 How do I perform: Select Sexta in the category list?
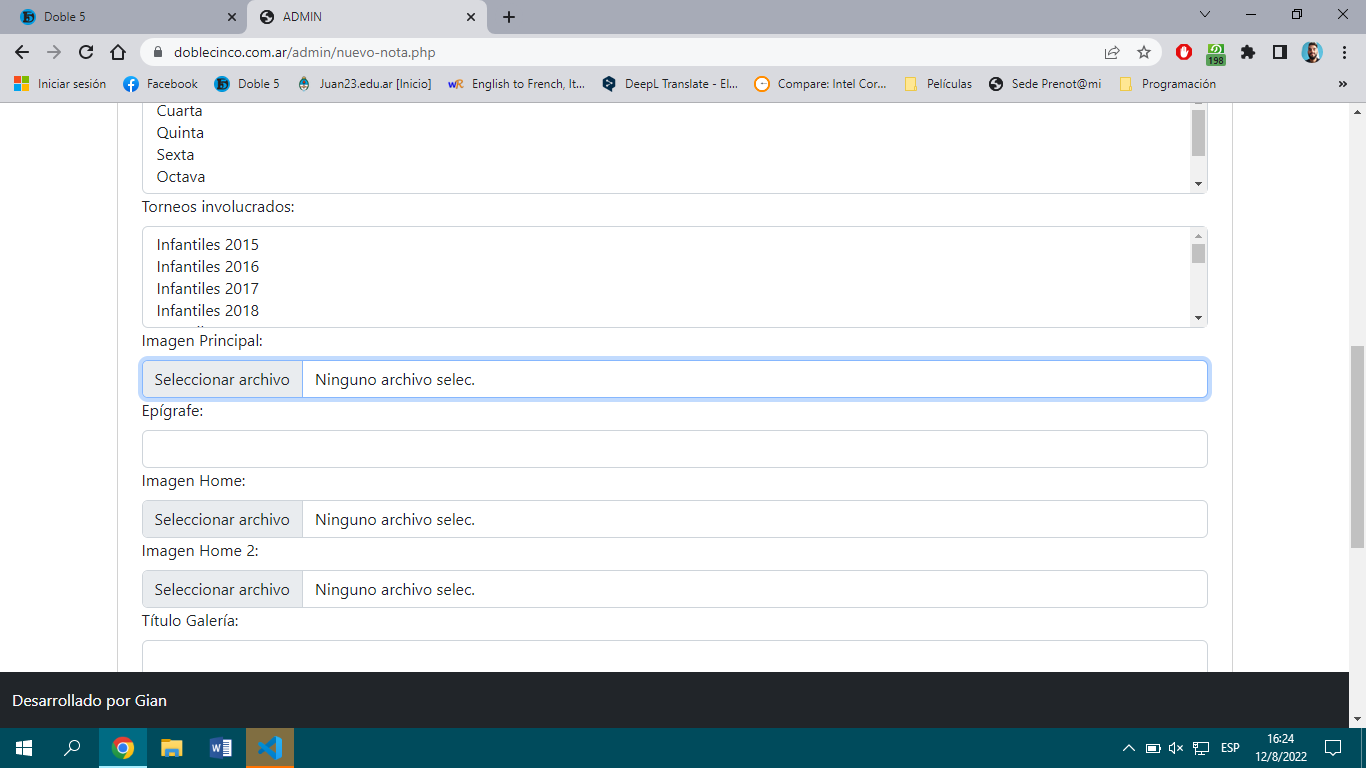(x=175, y=155)
